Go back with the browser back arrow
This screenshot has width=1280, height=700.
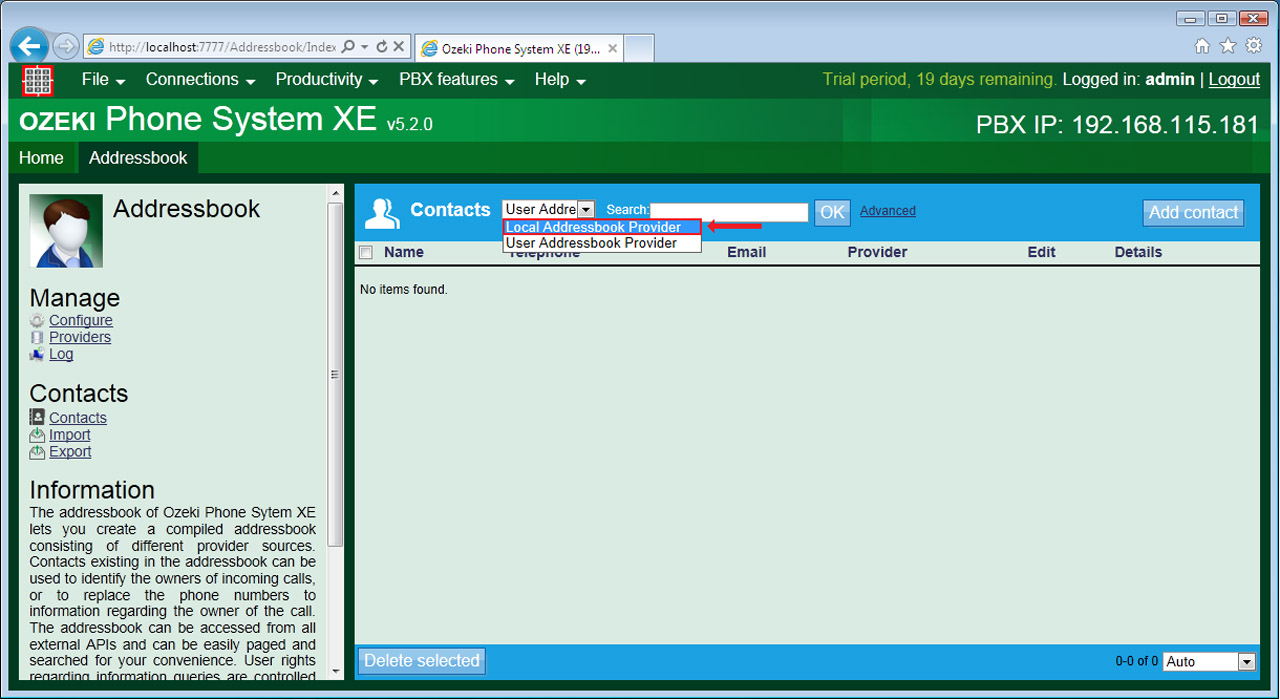click(29, 46)
